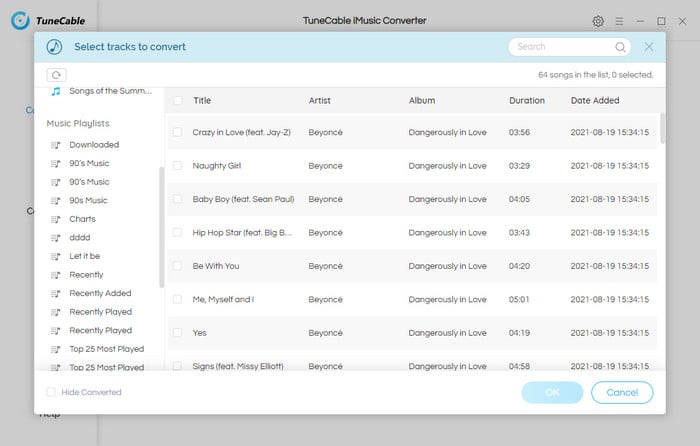
Task: Open the settings gear icon
Action: tap(598, 21)
